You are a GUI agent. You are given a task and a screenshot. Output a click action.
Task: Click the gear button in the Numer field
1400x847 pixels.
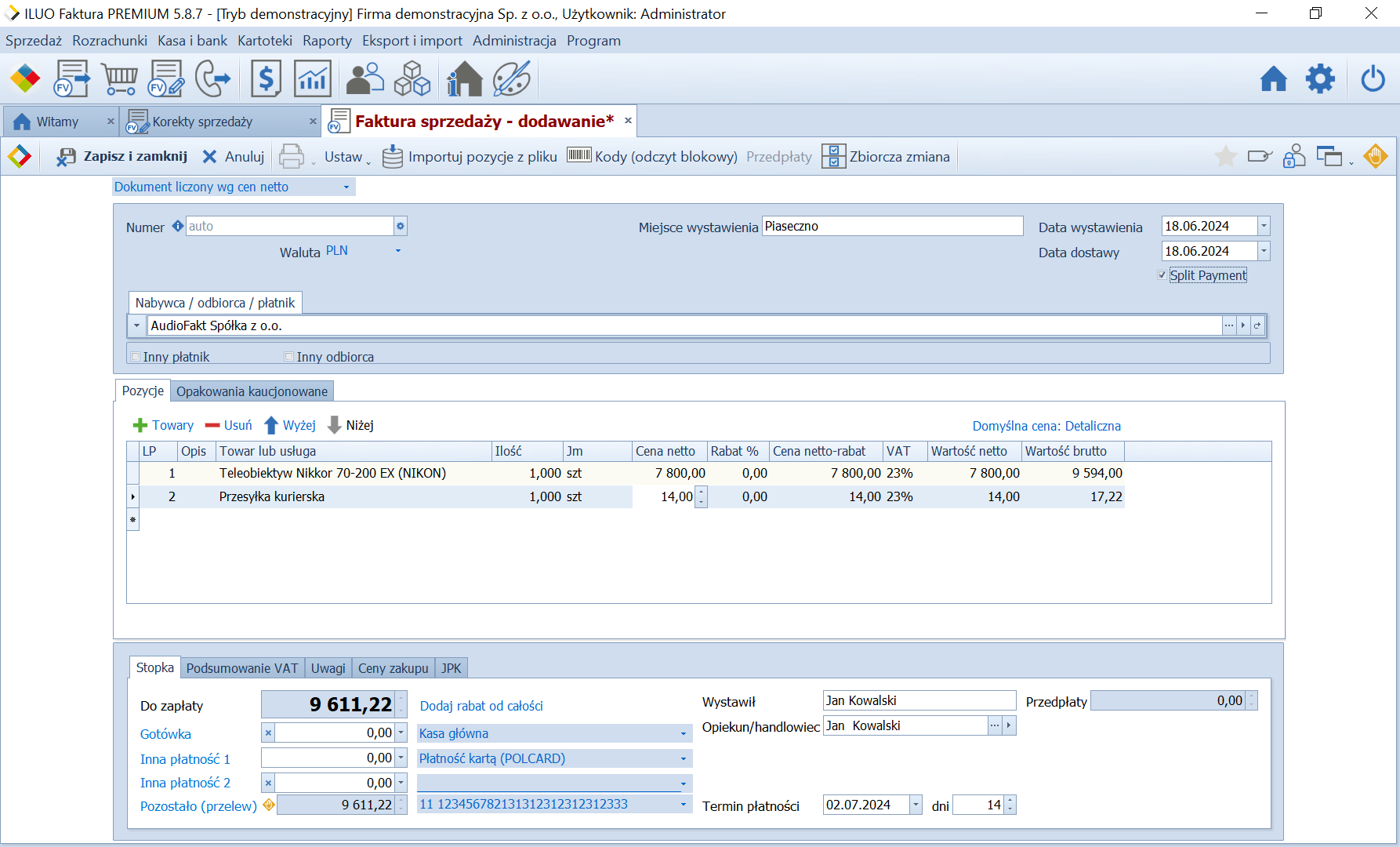pos(401,226)
